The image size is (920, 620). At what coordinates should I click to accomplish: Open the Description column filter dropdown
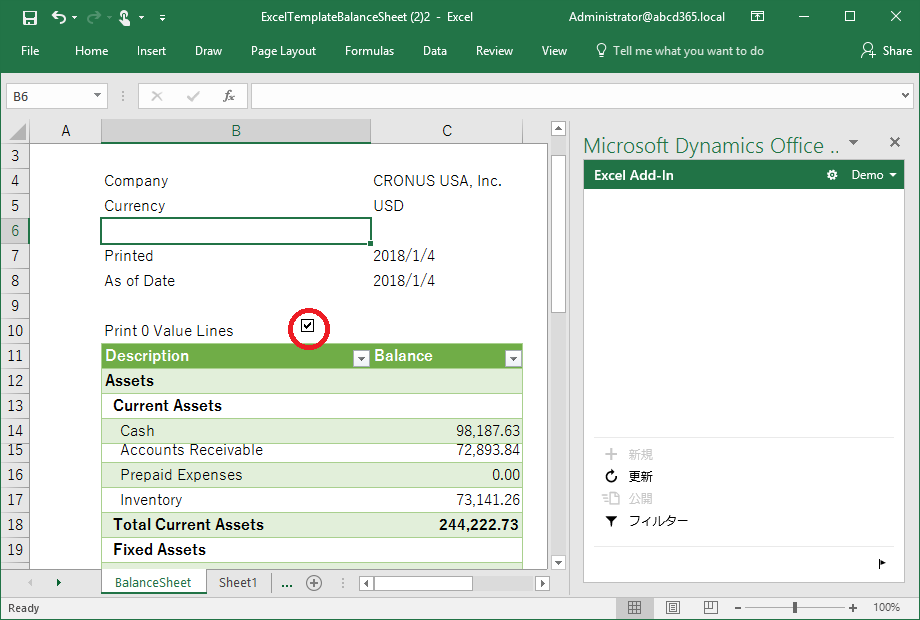[361, 358]
